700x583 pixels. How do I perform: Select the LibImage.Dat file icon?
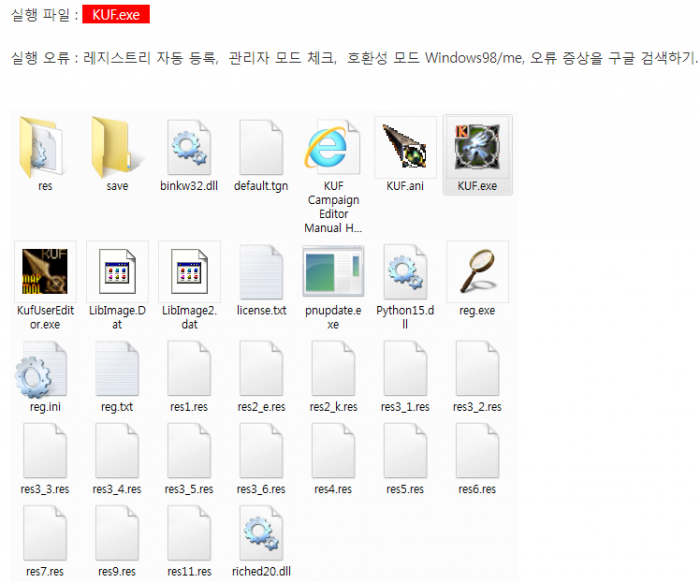pyautogui.click(x=117, y=271)
